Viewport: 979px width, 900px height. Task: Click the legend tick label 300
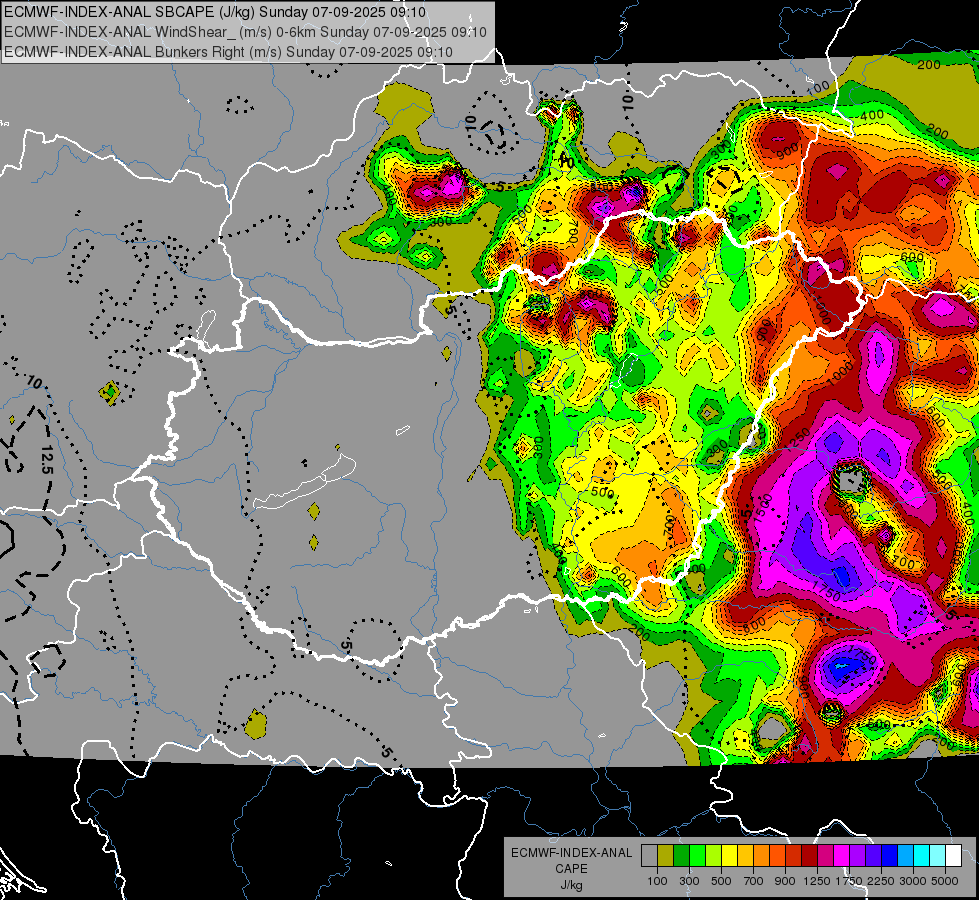pos(689,881)
